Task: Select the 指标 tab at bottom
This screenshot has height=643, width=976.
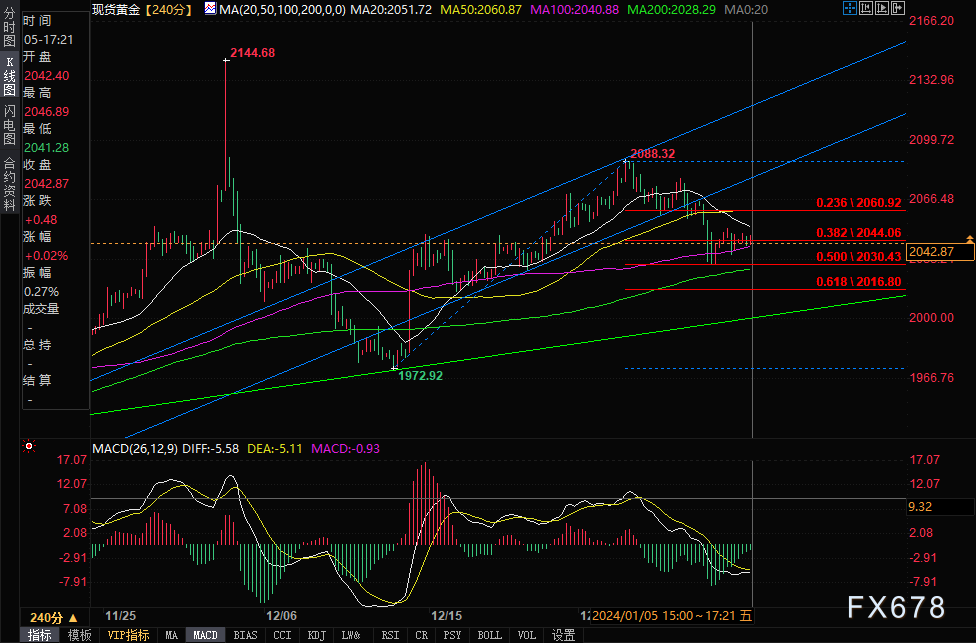Action: pos(41,635)
